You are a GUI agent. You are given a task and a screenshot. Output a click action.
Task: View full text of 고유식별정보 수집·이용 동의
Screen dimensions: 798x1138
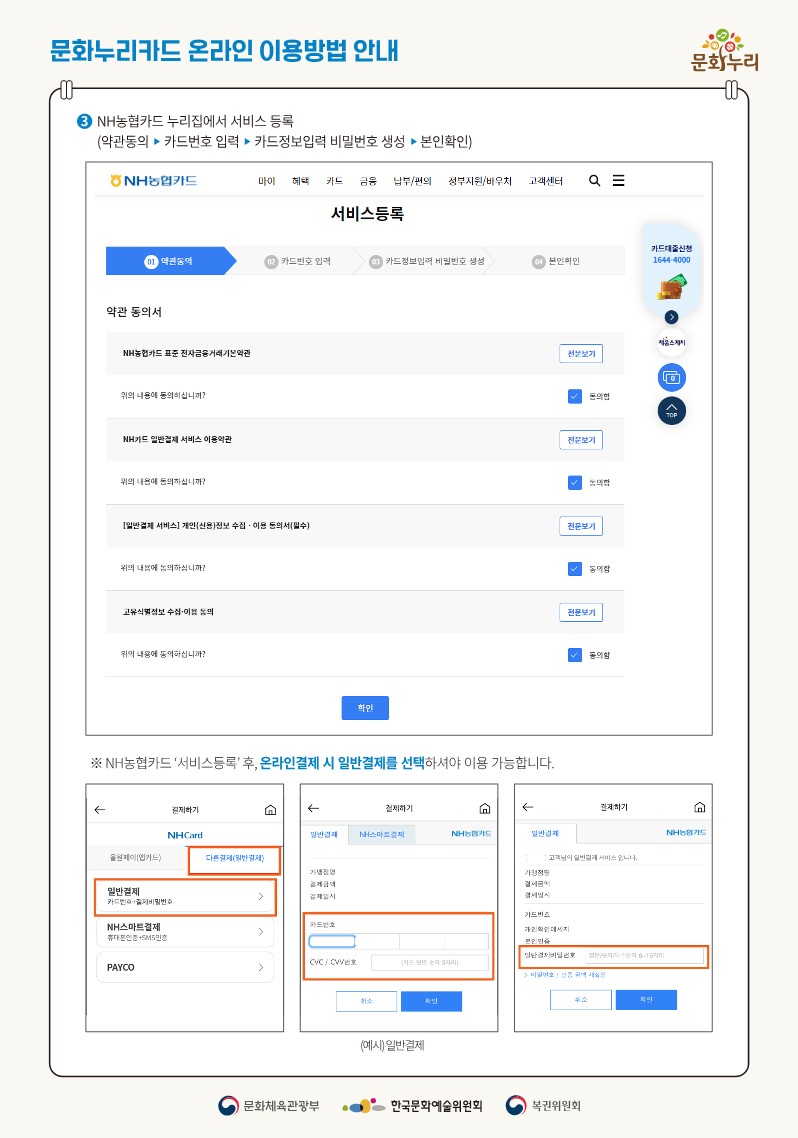click(581, 613)
